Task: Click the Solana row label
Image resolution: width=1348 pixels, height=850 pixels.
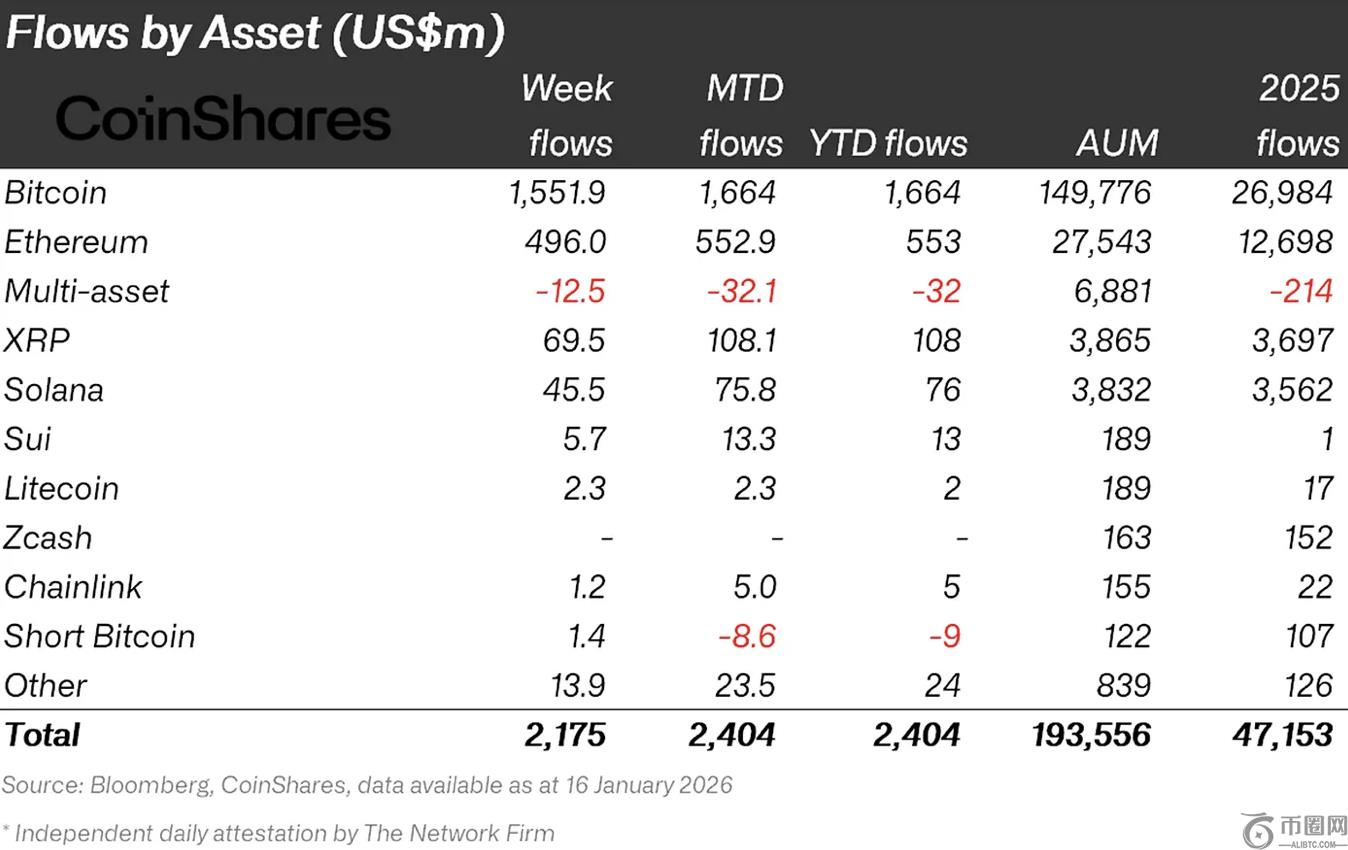Action: click(54, 389)
